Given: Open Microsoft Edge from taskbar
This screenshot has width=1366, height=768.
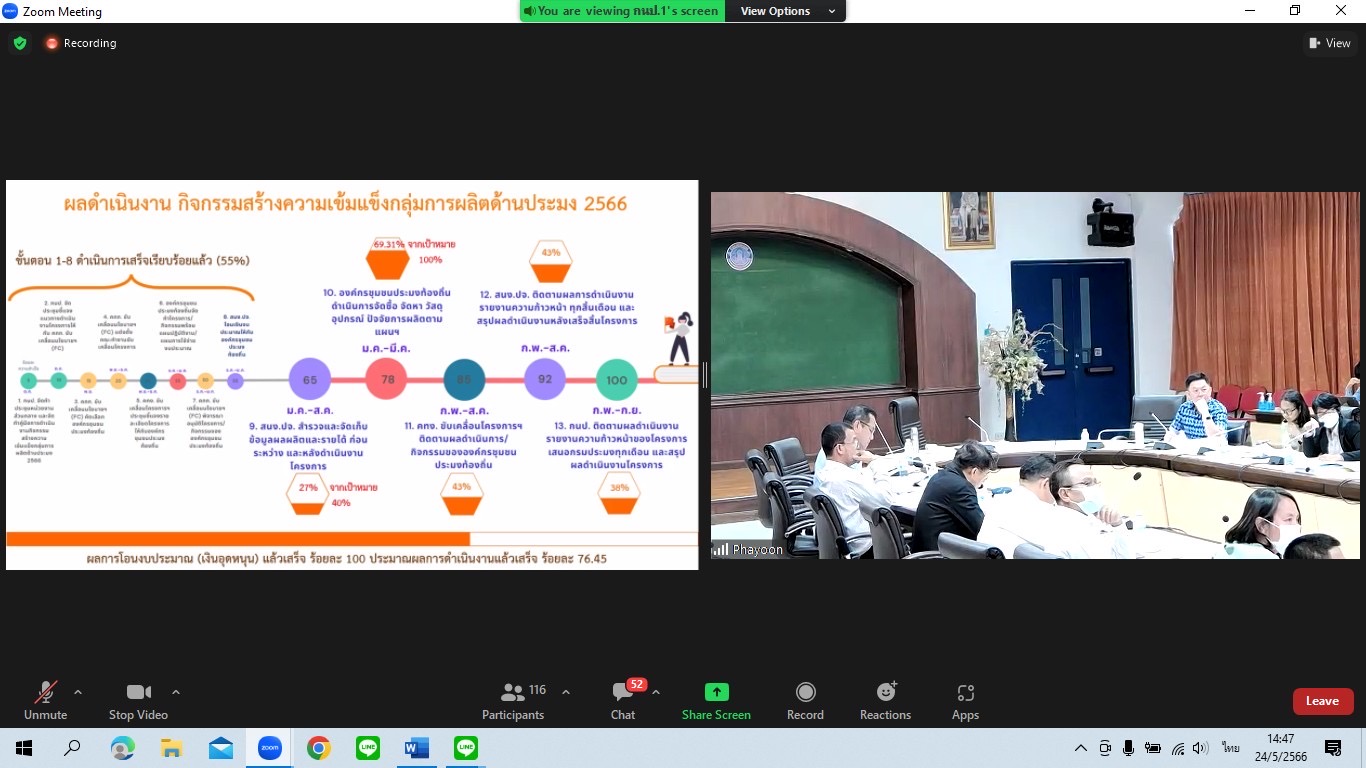Looking at the screenshot, I should [122, 748].
